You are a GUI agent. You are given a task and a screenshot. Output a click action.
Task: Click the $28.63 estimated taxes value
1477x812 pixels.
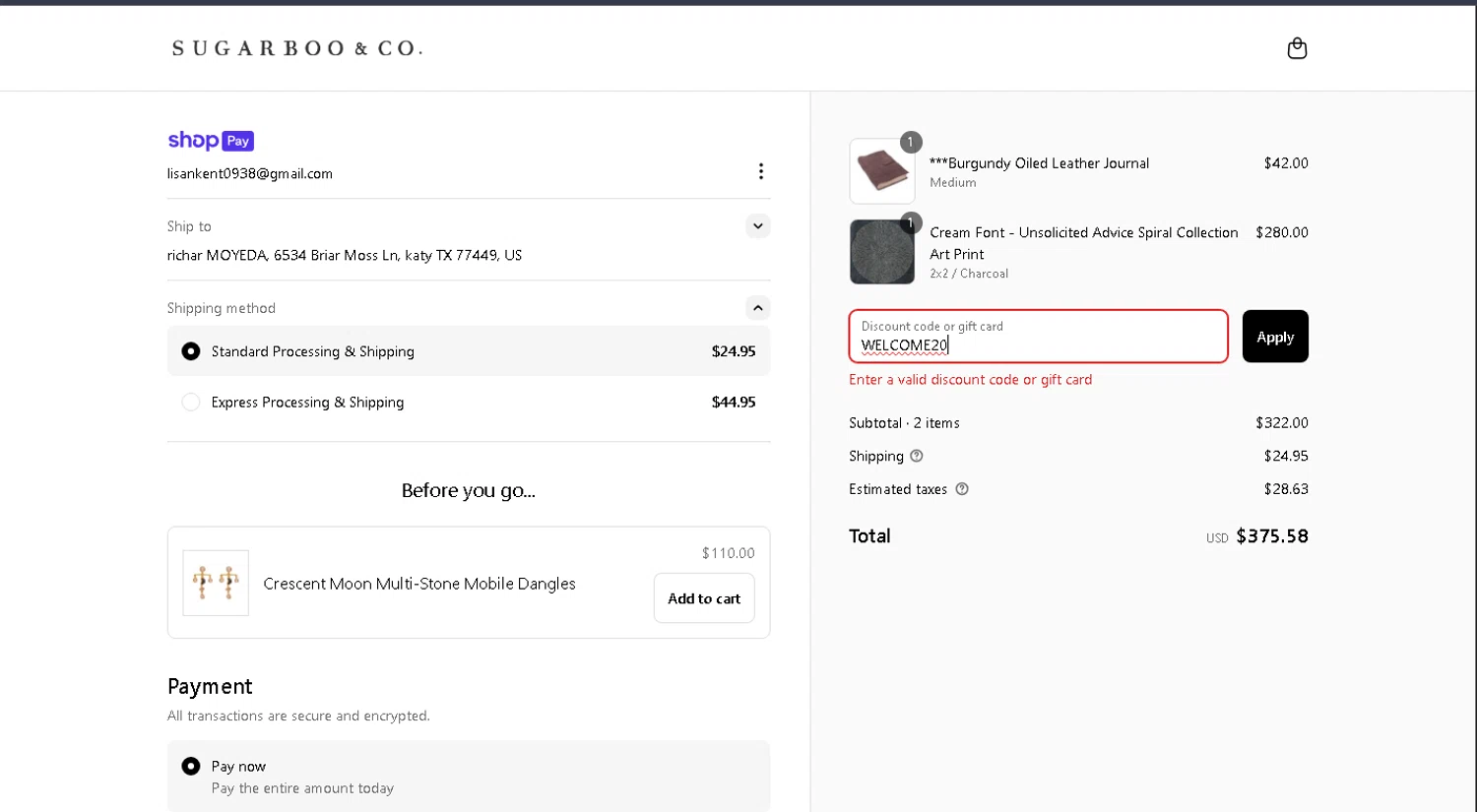(x=1286, y=489)
